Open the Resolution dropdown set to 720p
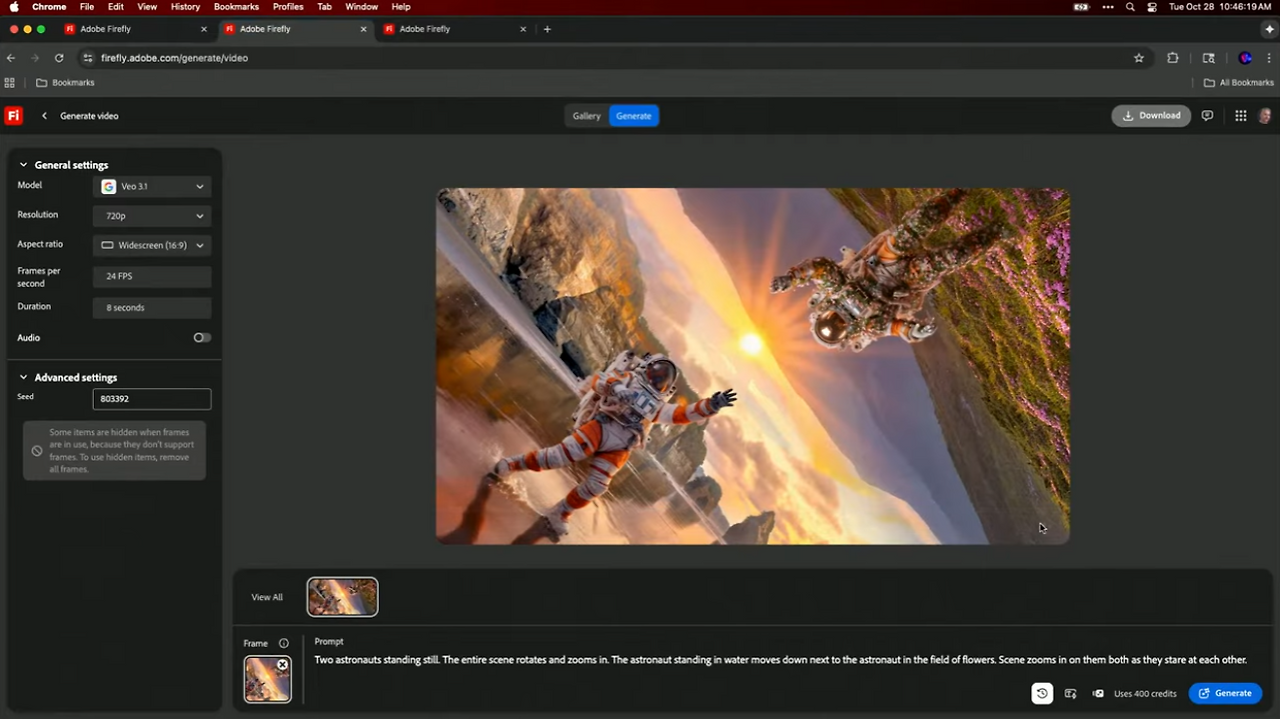Image resolution: width=1280 pixels, height=719 pixels. (x=152, y=216)
